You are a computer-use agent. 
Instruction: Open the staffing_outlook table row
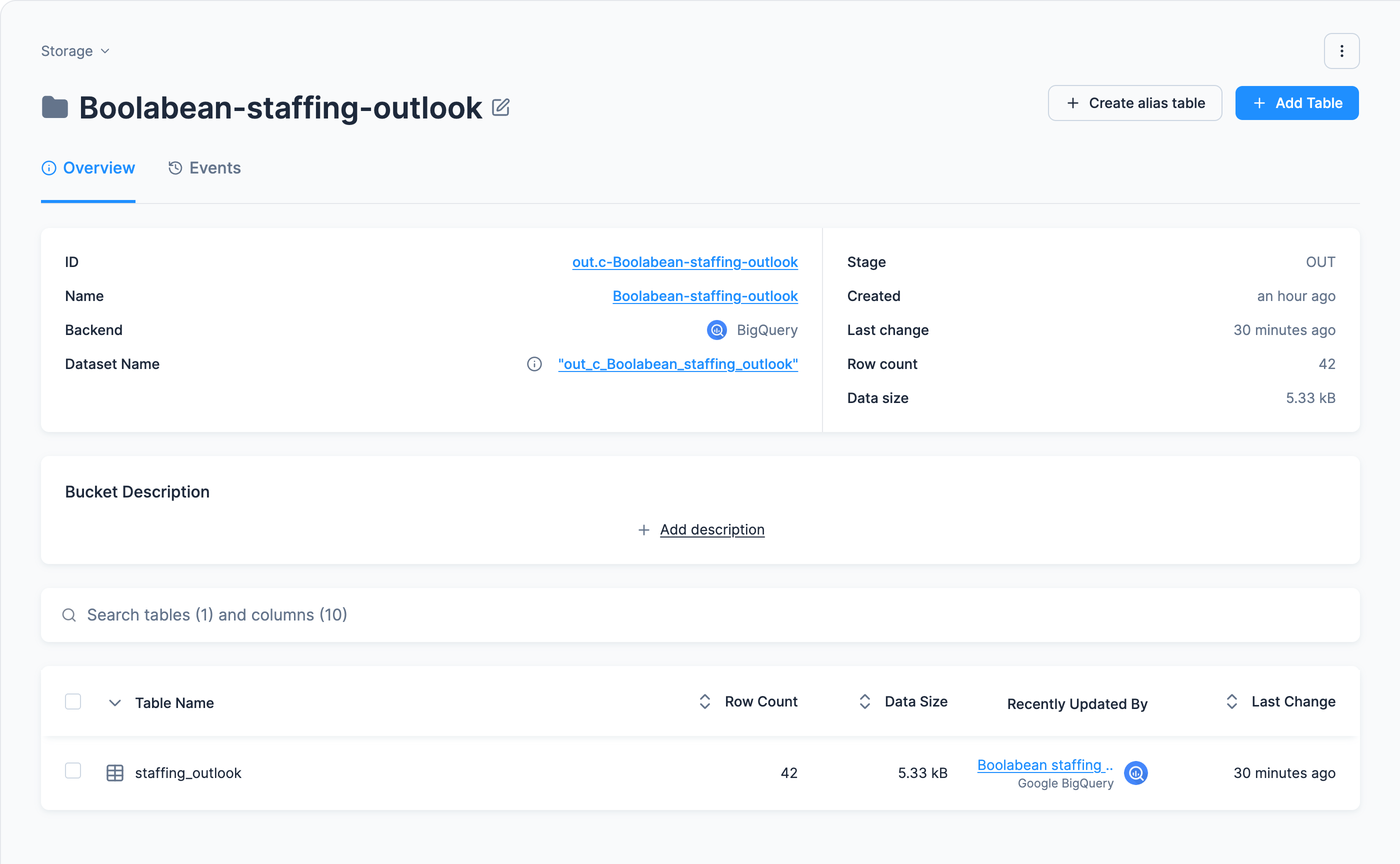(x=700, y=773)
